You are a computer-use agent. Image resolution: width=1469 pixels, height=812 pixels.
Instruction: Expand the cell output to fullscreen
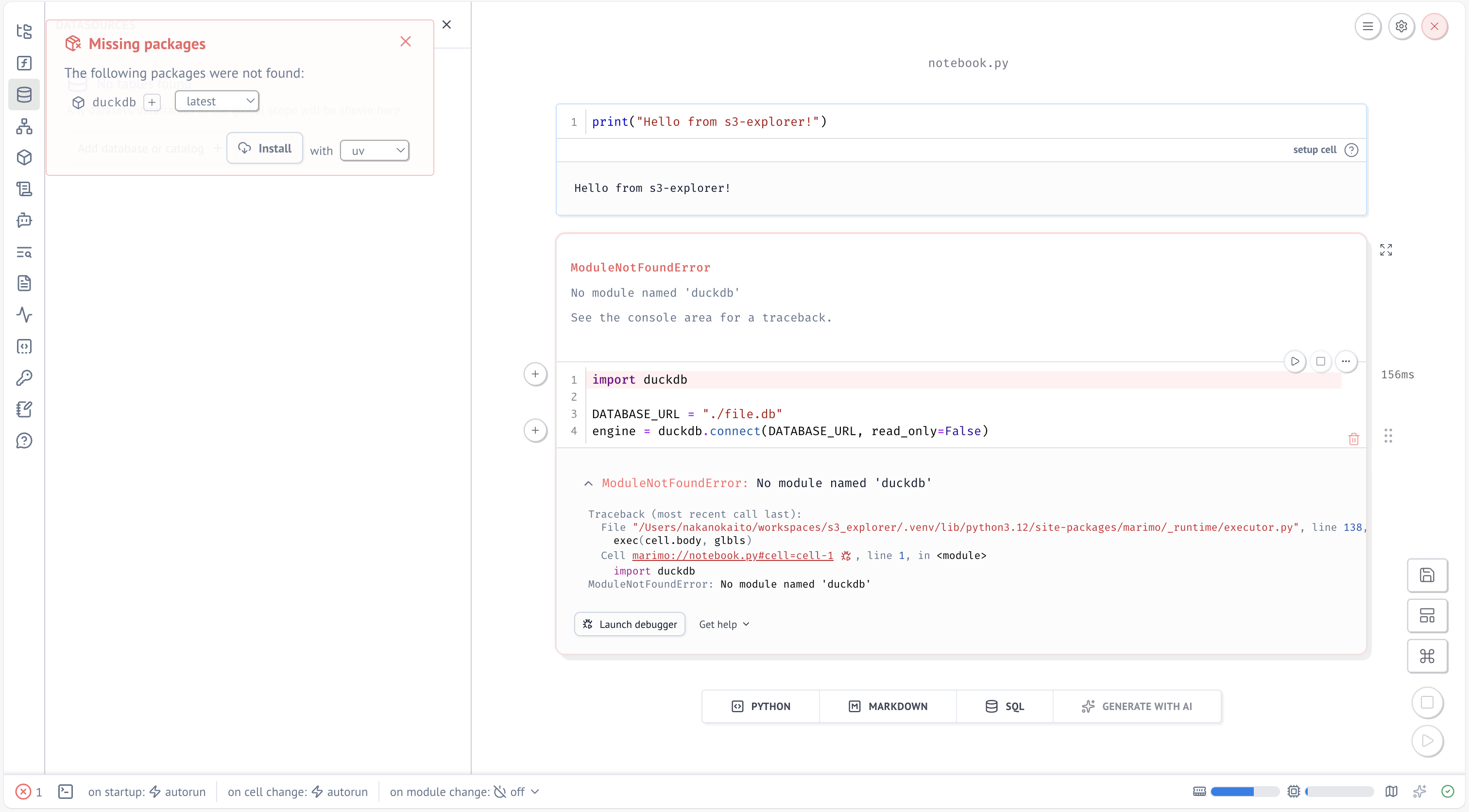[x=1386, y=250]
